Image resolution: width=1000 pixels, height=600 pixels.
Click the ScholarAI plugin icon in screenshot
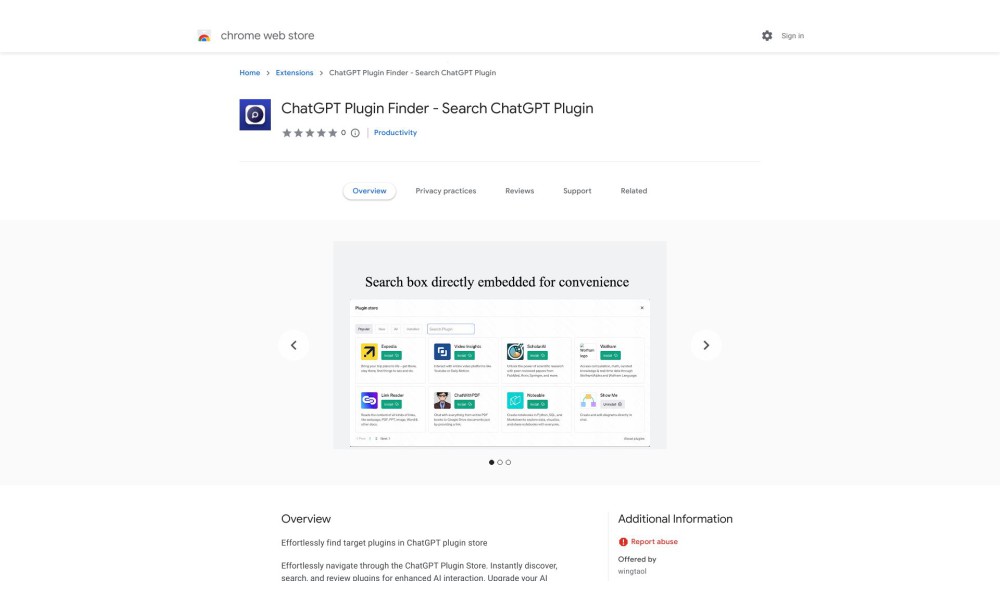515,351
